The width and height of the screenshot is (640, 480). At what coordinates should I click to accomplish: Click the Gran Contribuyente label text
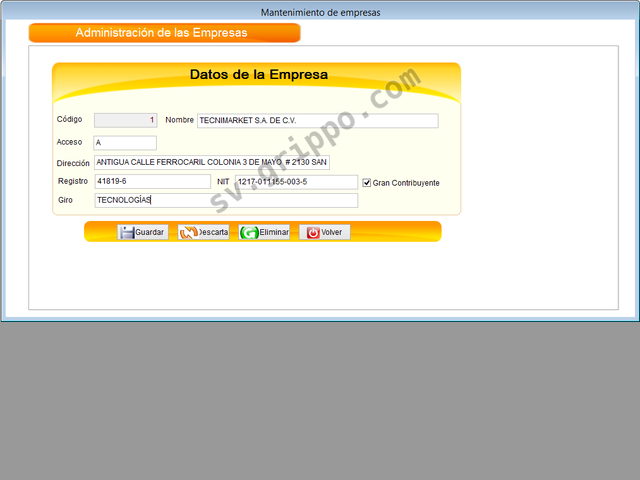406,183
